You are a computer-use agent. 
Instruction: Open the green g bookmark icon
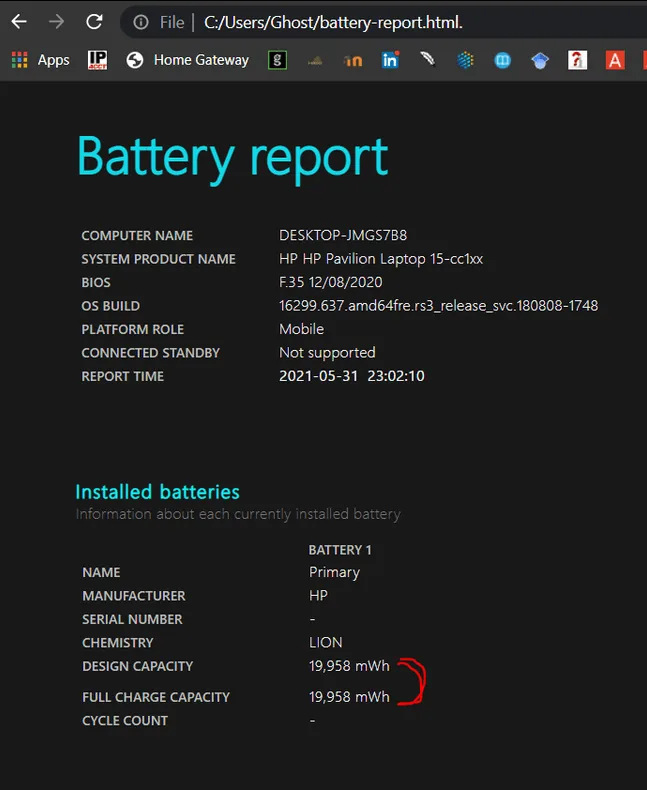[x=277, y=60]
